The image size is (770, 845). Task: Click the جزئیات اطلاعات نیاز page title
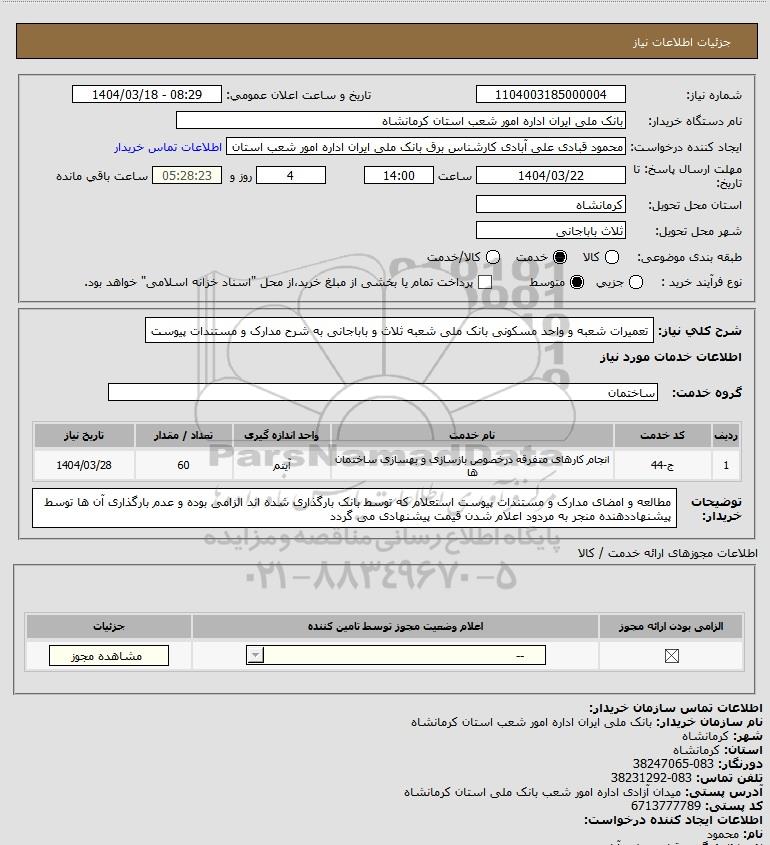click(x=682, y=42)
